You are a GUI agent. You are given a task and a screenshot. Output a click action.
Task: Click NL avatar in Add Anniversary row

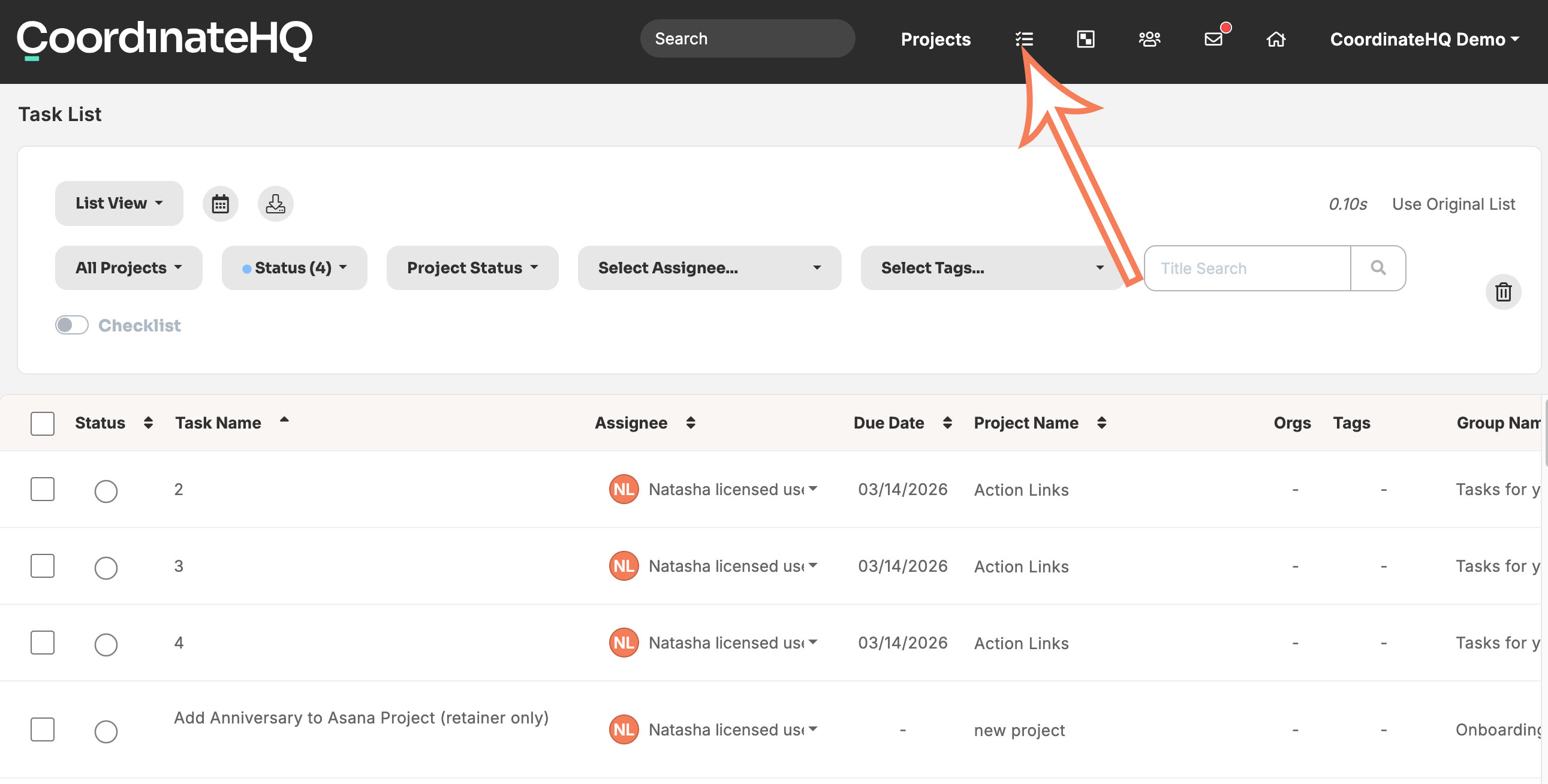[x=624, y=729]
